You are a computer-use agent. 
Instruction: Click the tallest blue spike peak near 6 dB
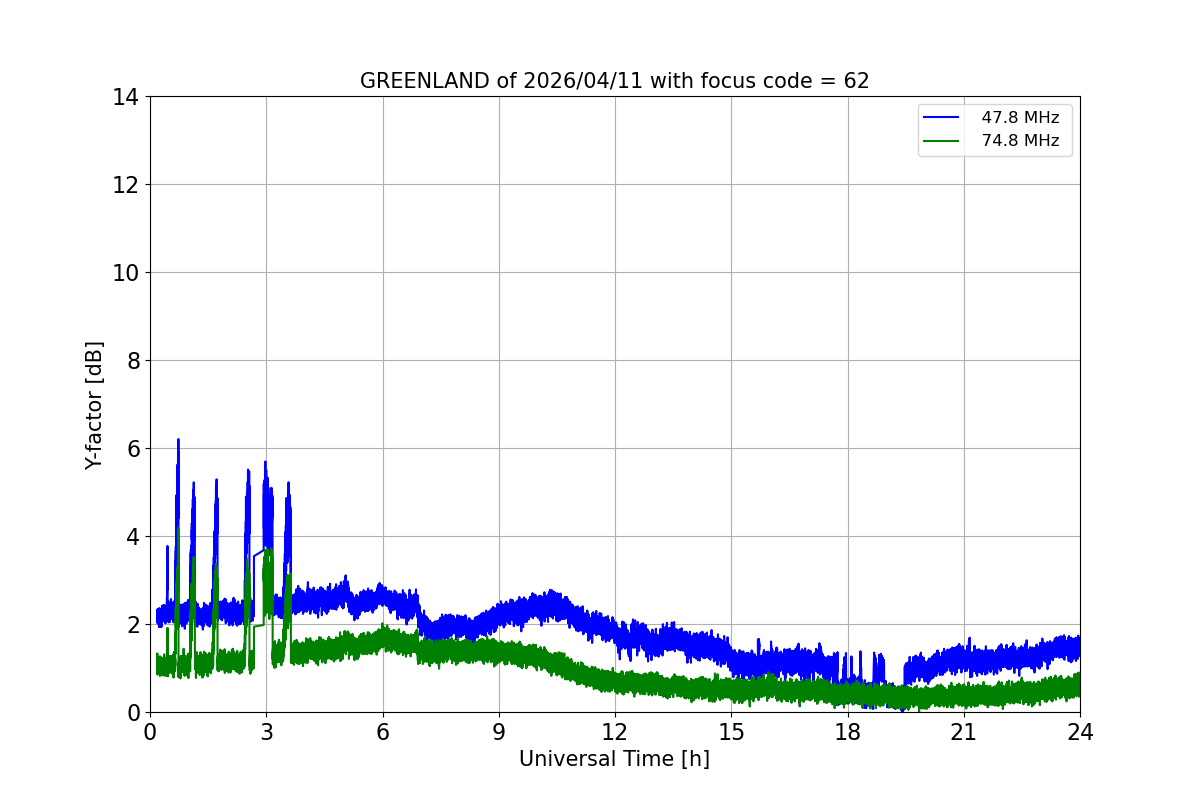tap(178, 440)
